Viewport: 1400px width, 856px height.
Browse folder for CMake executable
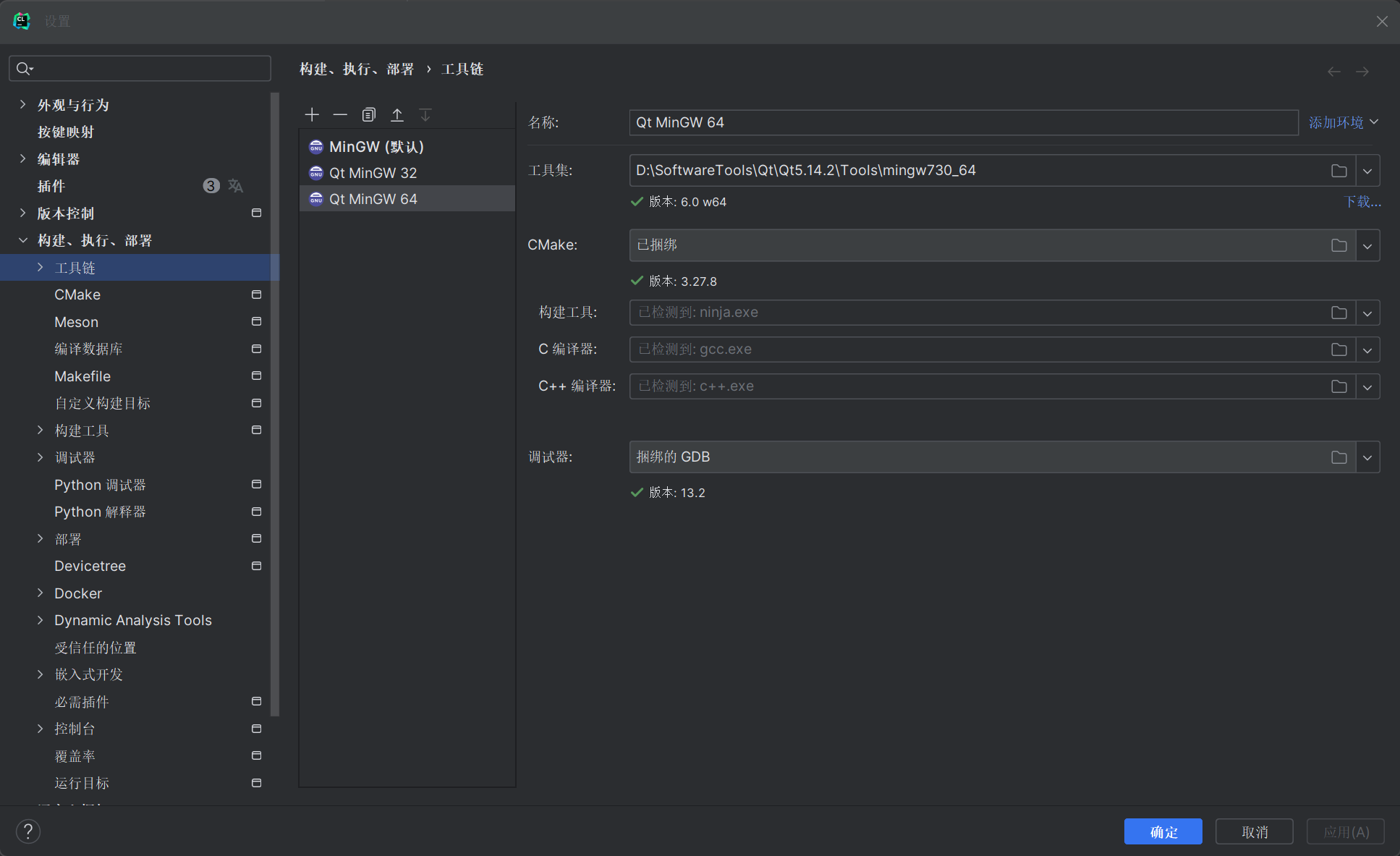point(1339,245)
